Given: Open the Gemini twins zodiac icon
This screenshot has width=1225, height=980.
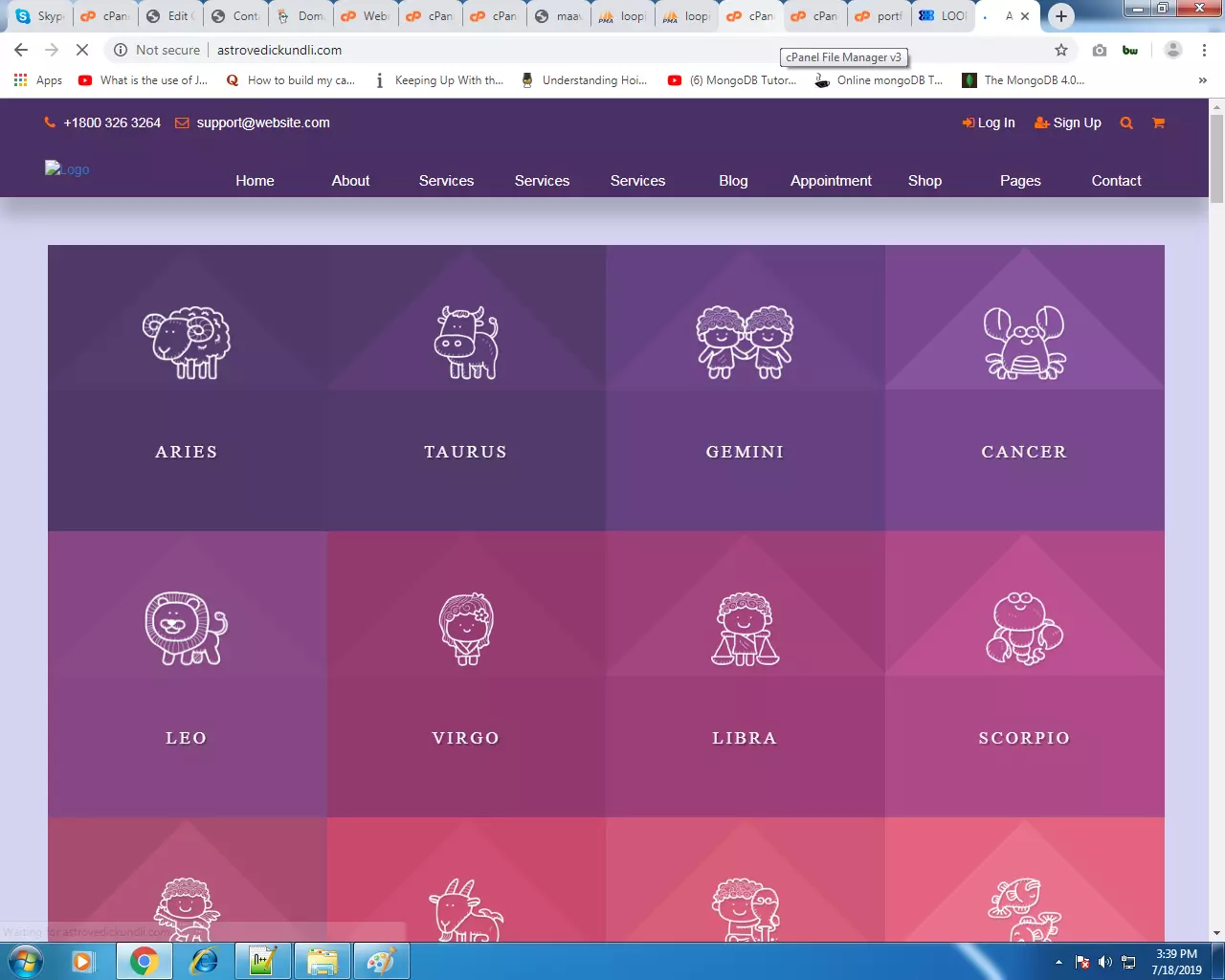Looking at the screenshot, I should point(745,343).
